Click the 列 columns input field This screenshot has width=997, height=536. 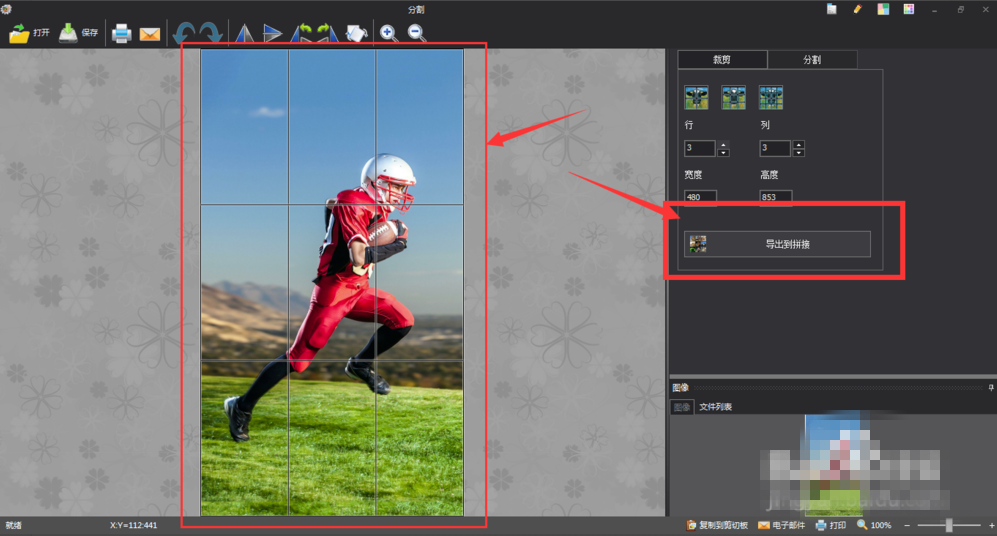click(x=774, y=148)
